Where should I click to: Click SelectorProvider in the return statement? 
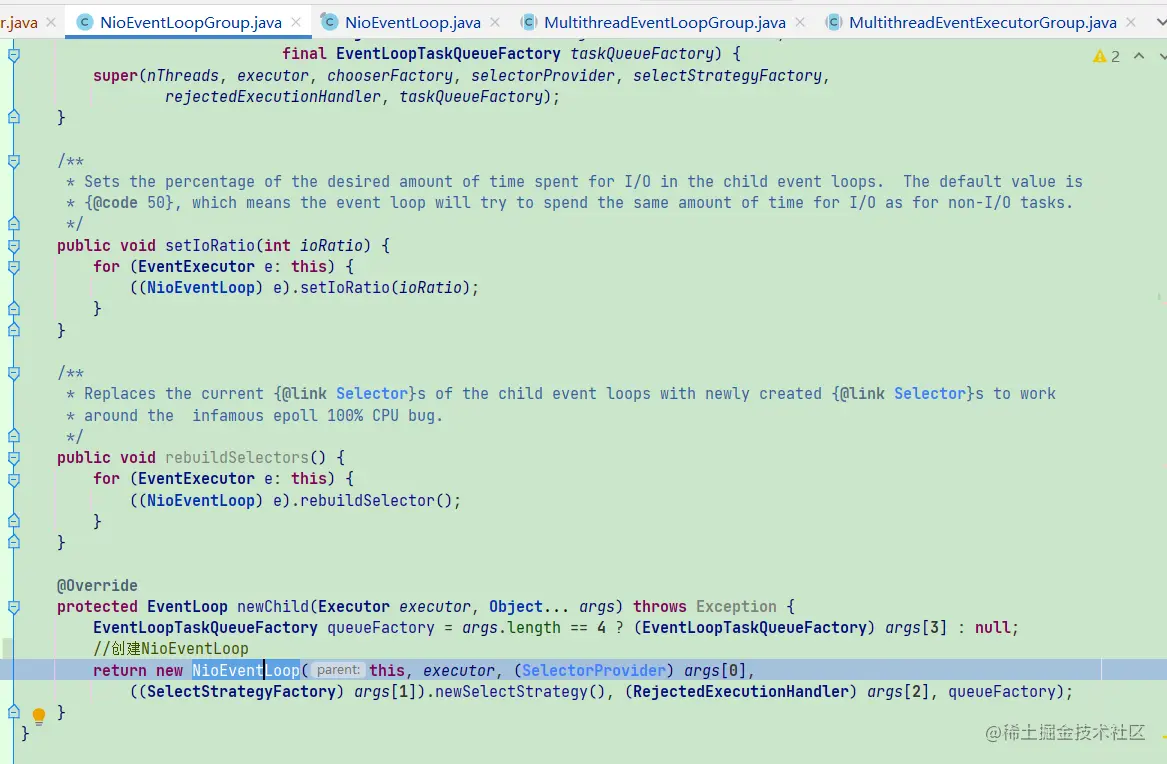tap(593, 670)
